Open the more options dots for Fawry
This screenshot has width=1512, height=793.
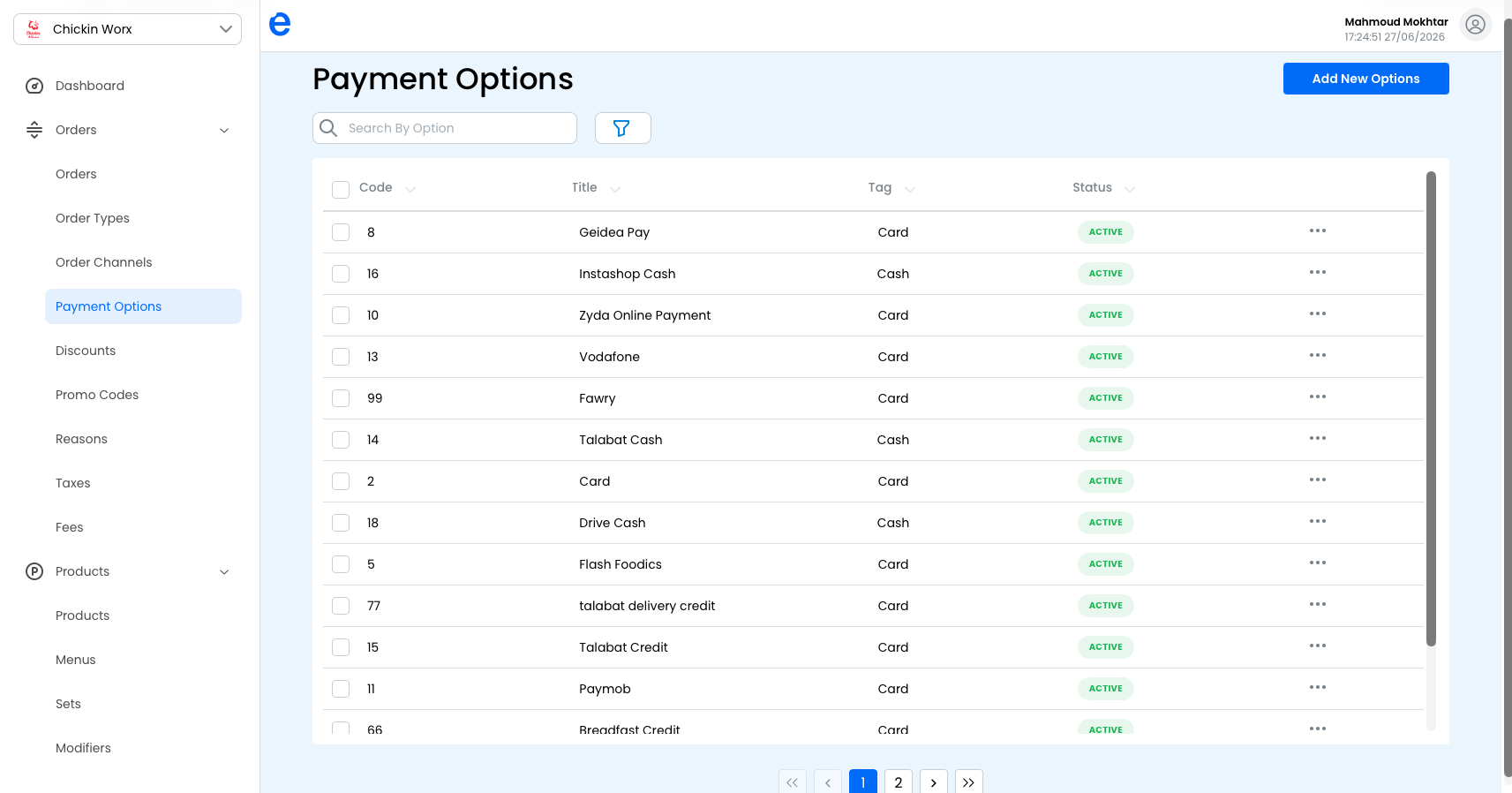tap(1318, 396)
